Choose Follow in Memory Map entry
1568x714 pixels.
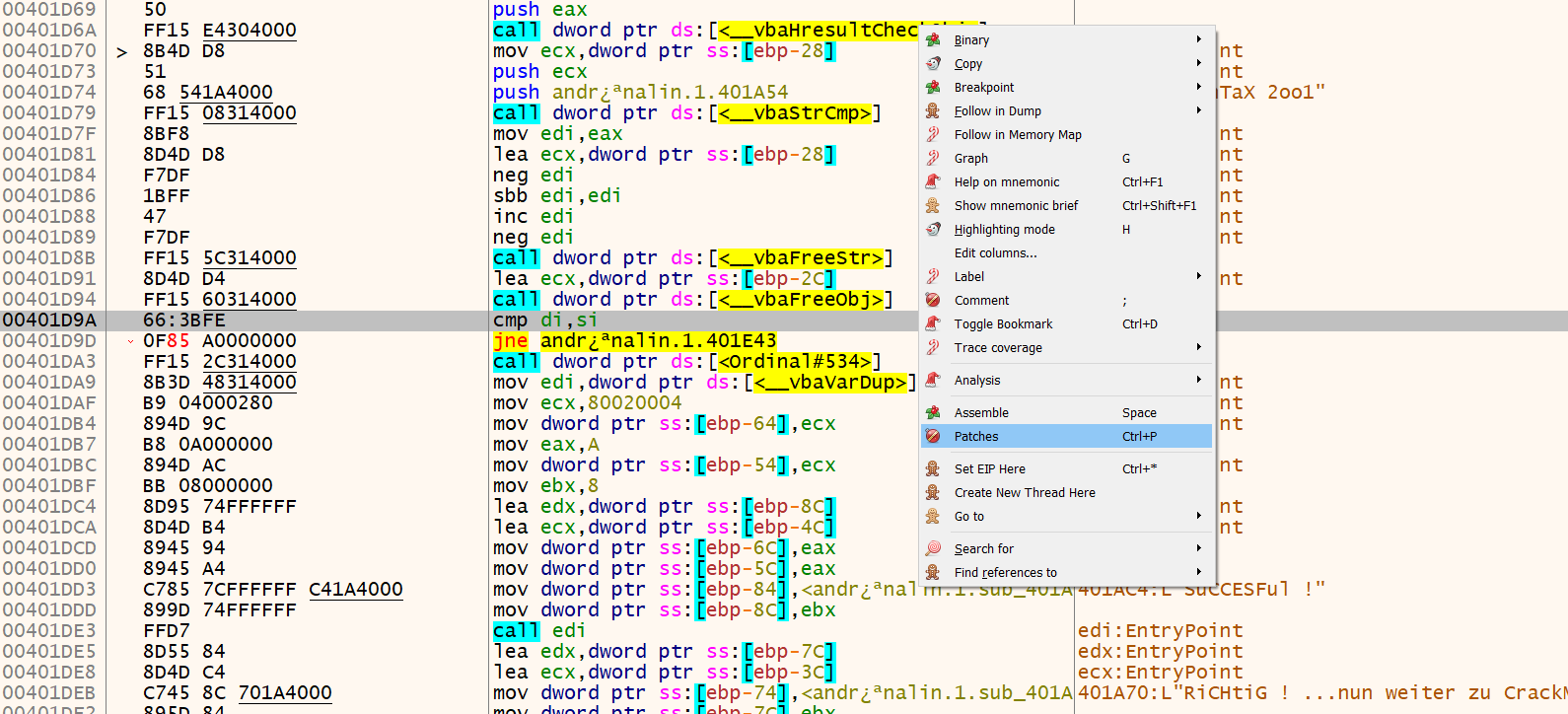point(1066,135)
